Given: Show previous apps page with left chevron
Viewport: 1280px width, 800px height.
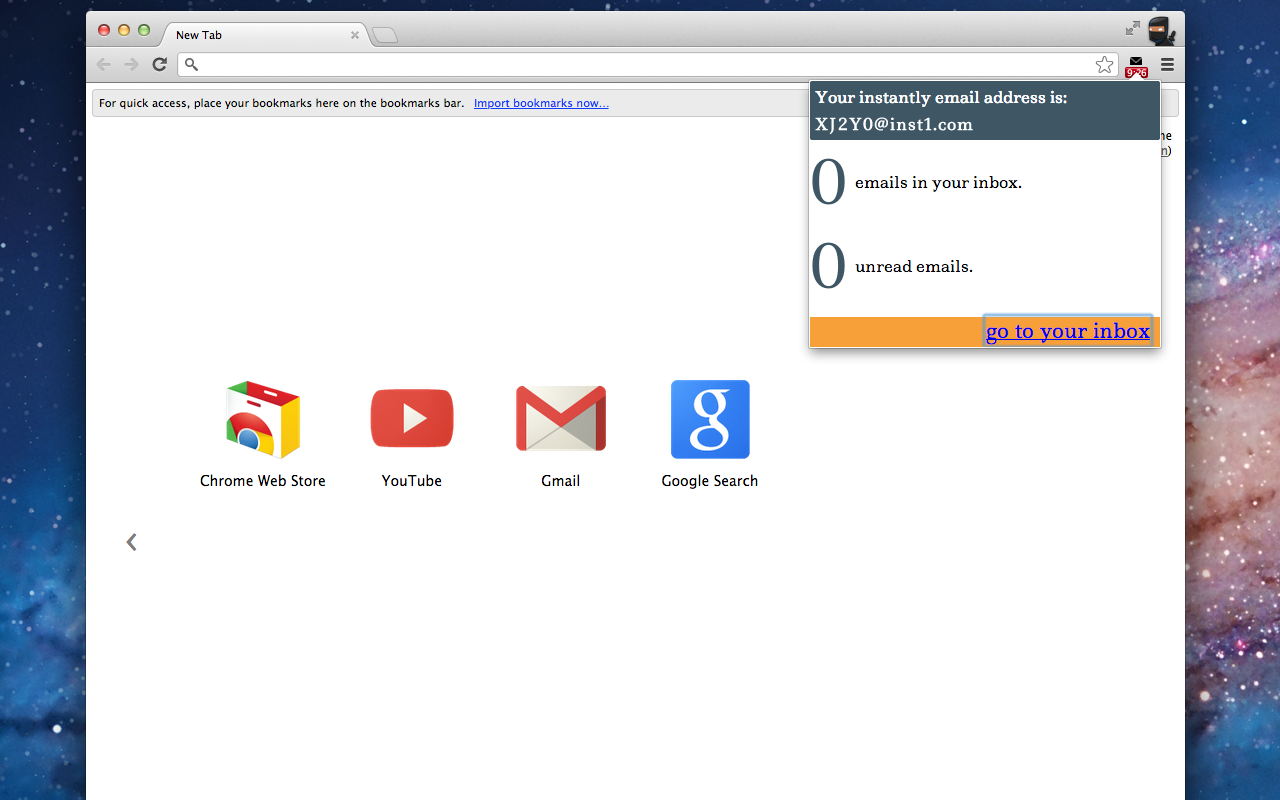Looking at the screenshot, I should pyautogui.click(x=131, y=542).
